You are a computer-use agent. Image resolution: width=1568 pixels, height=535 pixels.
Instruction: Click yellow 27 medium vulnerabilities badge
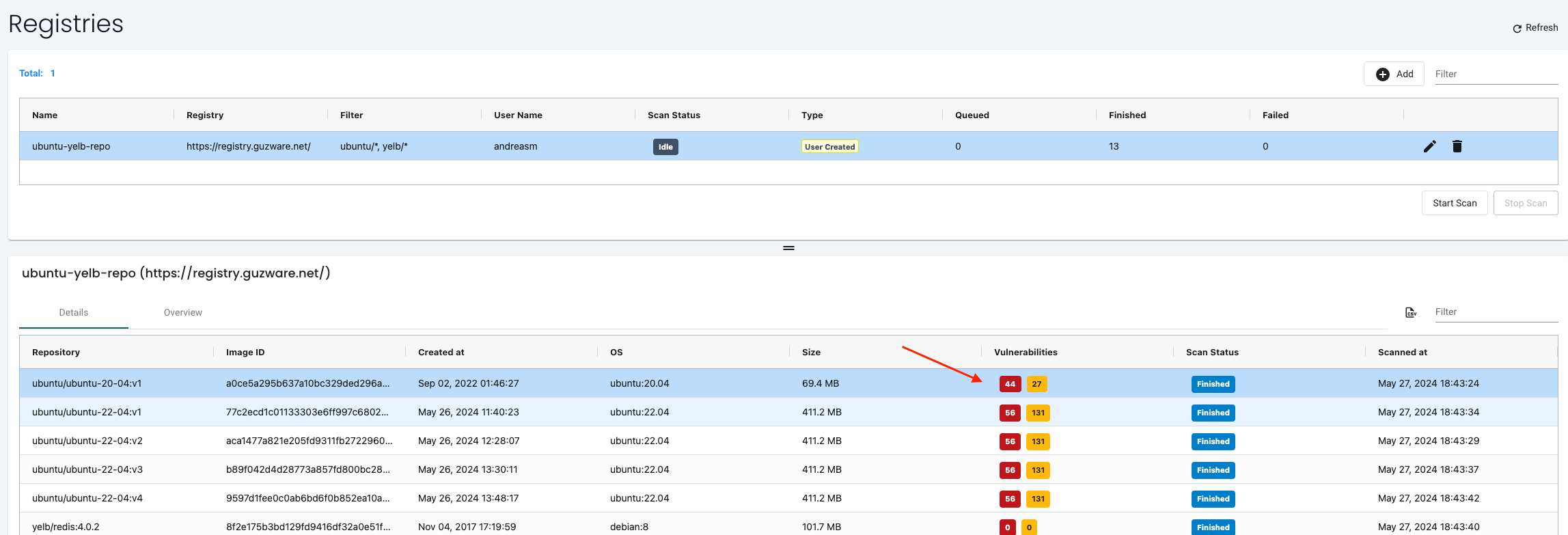[x=1036, y=384]
